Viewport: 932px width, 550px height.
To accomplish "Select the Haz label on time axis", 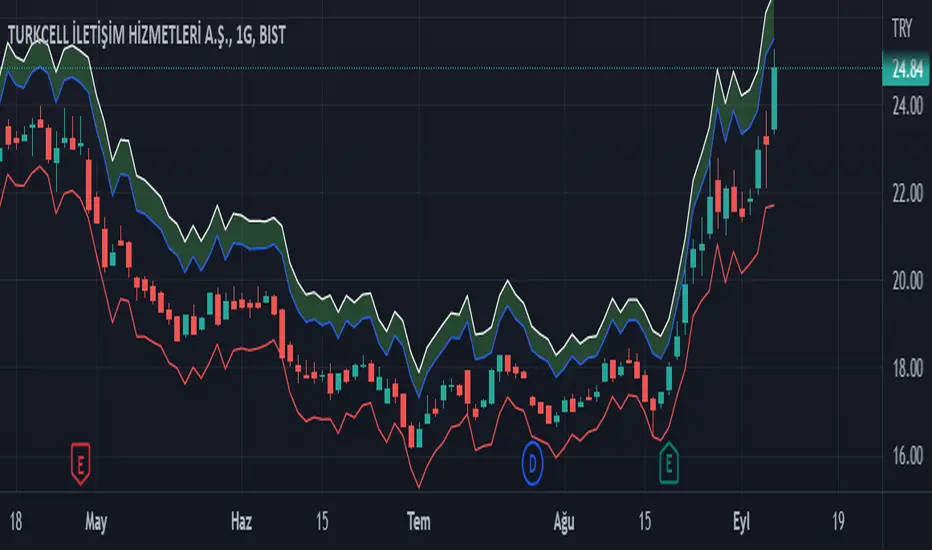I will 241,521.
